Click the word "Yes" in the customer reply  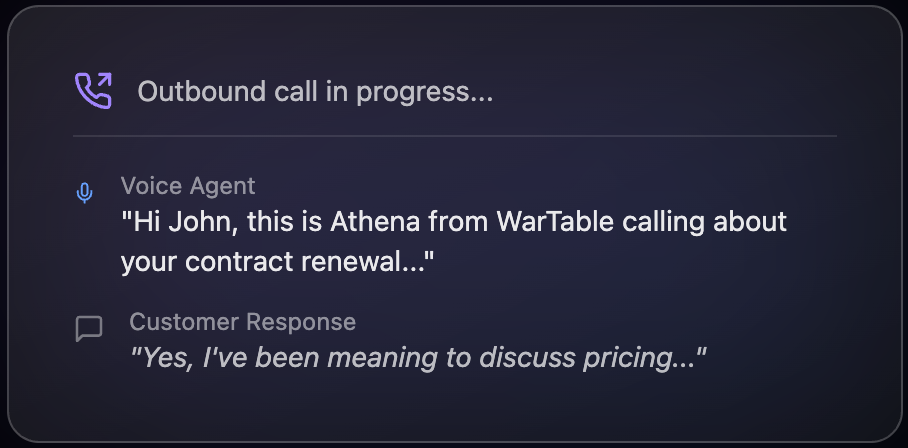(163, 357)
